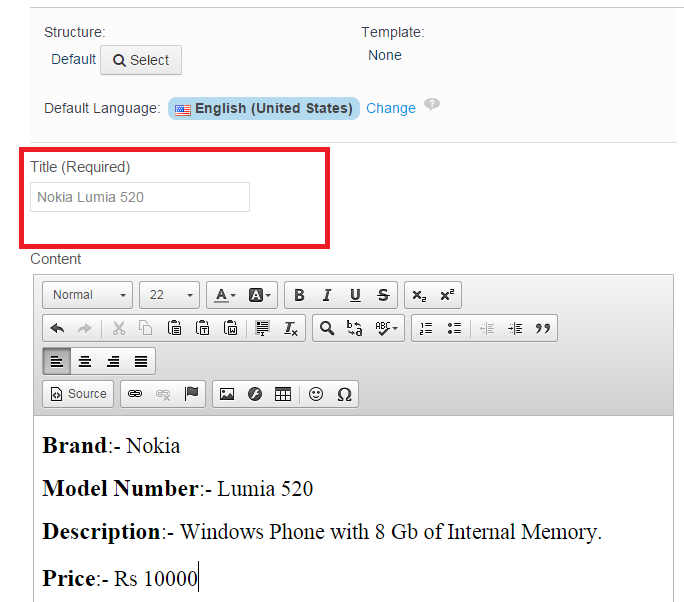Click the Redo arrow
Viewport: 684px width, 602px height.
85,328
